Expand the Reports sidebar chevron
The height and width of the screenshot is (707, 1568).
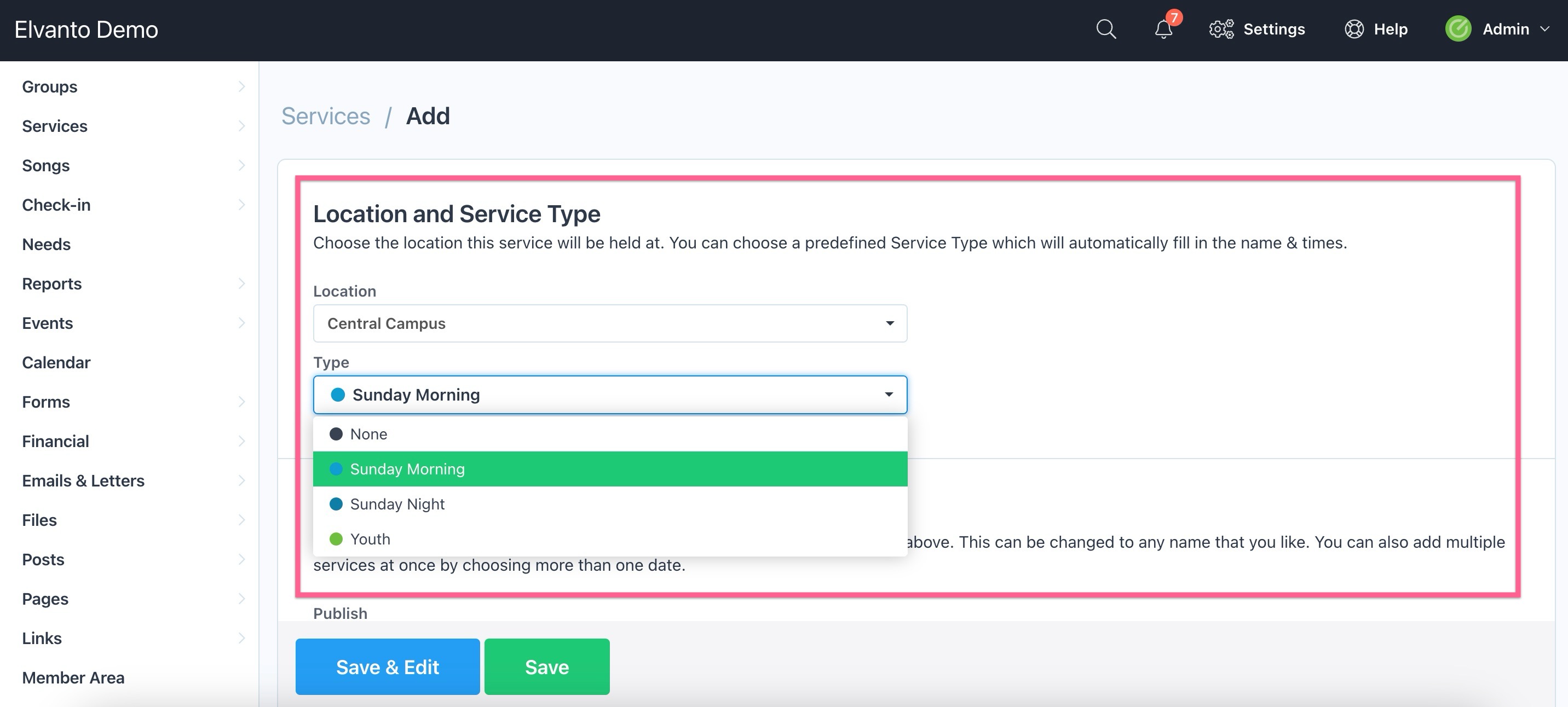[x=241, y=283]
